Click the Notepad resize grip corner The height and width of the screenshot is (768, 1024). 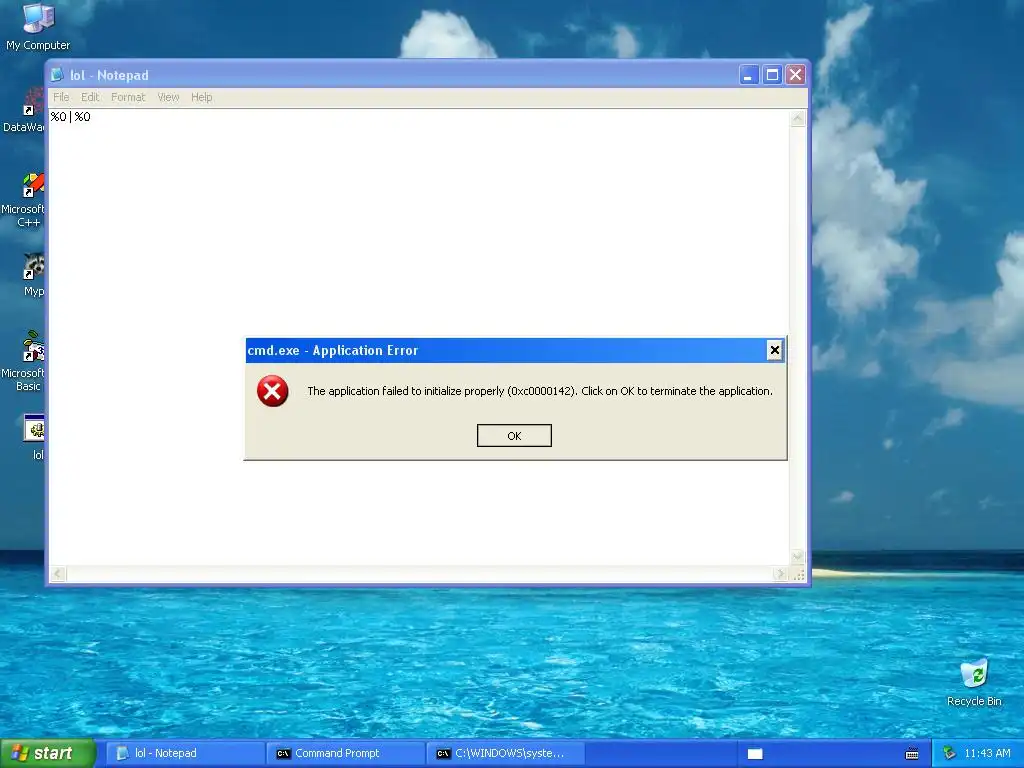pyautogui.click(x=798, y=575)
